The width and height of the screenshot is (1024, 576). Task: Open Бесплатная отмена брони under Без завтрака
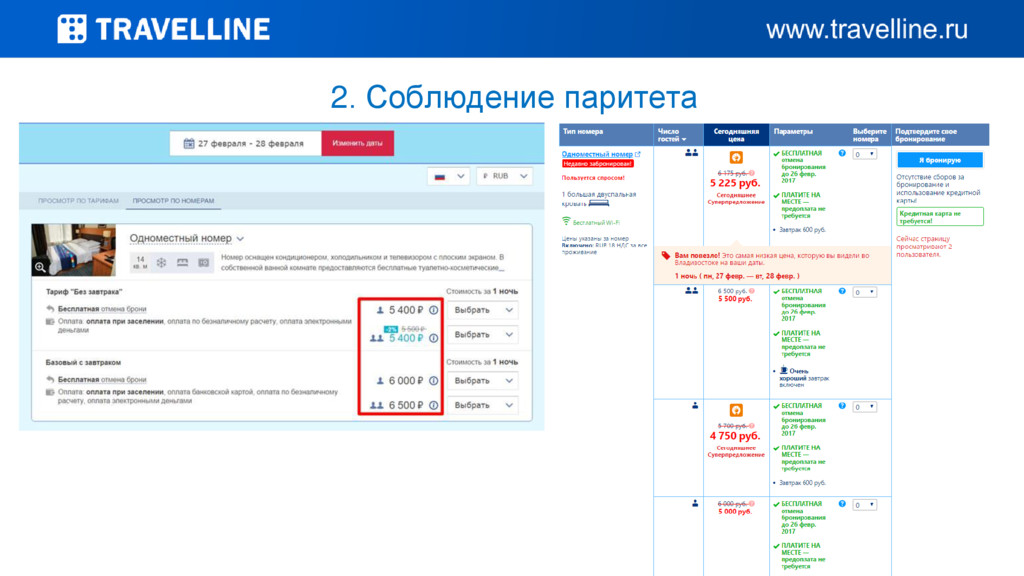click(x=102, y=309)
